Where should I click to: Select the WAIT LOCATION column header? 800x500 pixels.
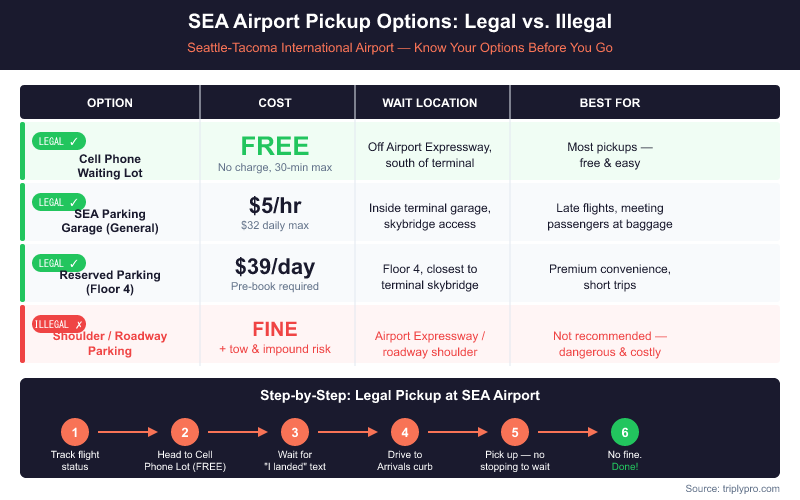tap(430, 103)
